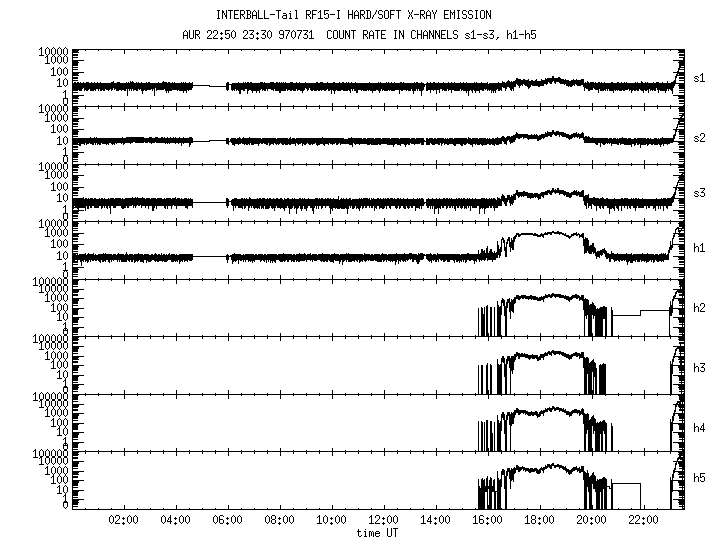Select the 20:00 time axis tick label
Image resolution: width=720 pixels, height=550 pixels.
591,521
